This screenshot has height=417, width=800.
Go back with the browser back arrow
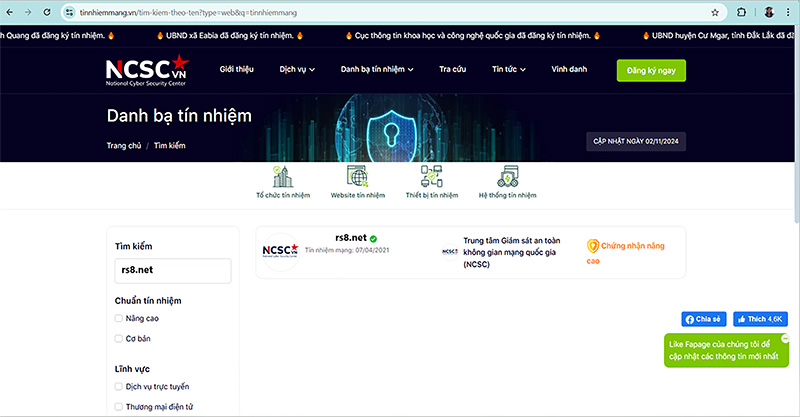pos(9,12)
